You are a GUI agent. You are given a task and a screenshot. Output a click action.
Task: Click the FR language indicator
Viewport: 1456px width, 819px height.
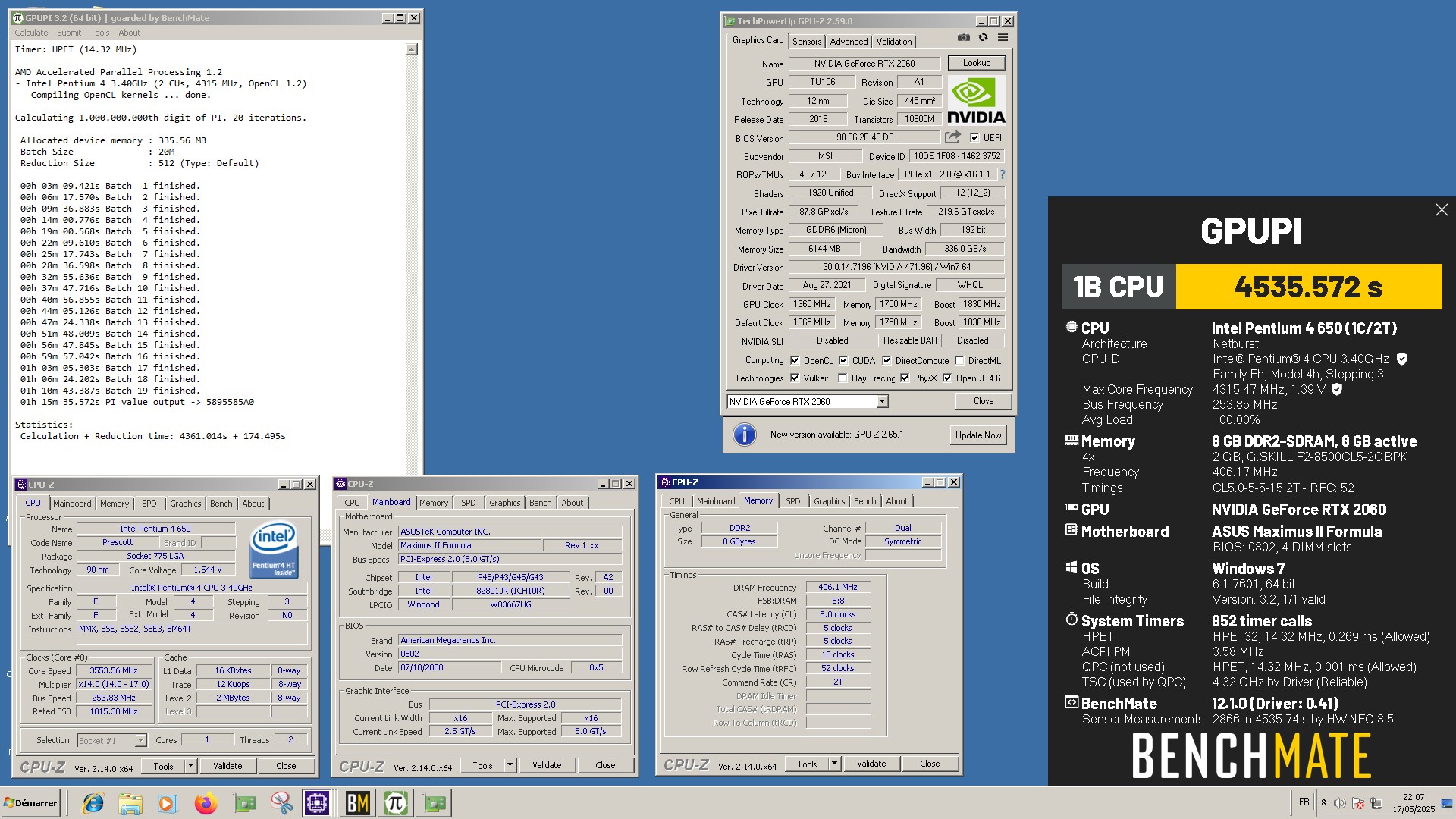pyautogui.click(x=1304, y=802)
